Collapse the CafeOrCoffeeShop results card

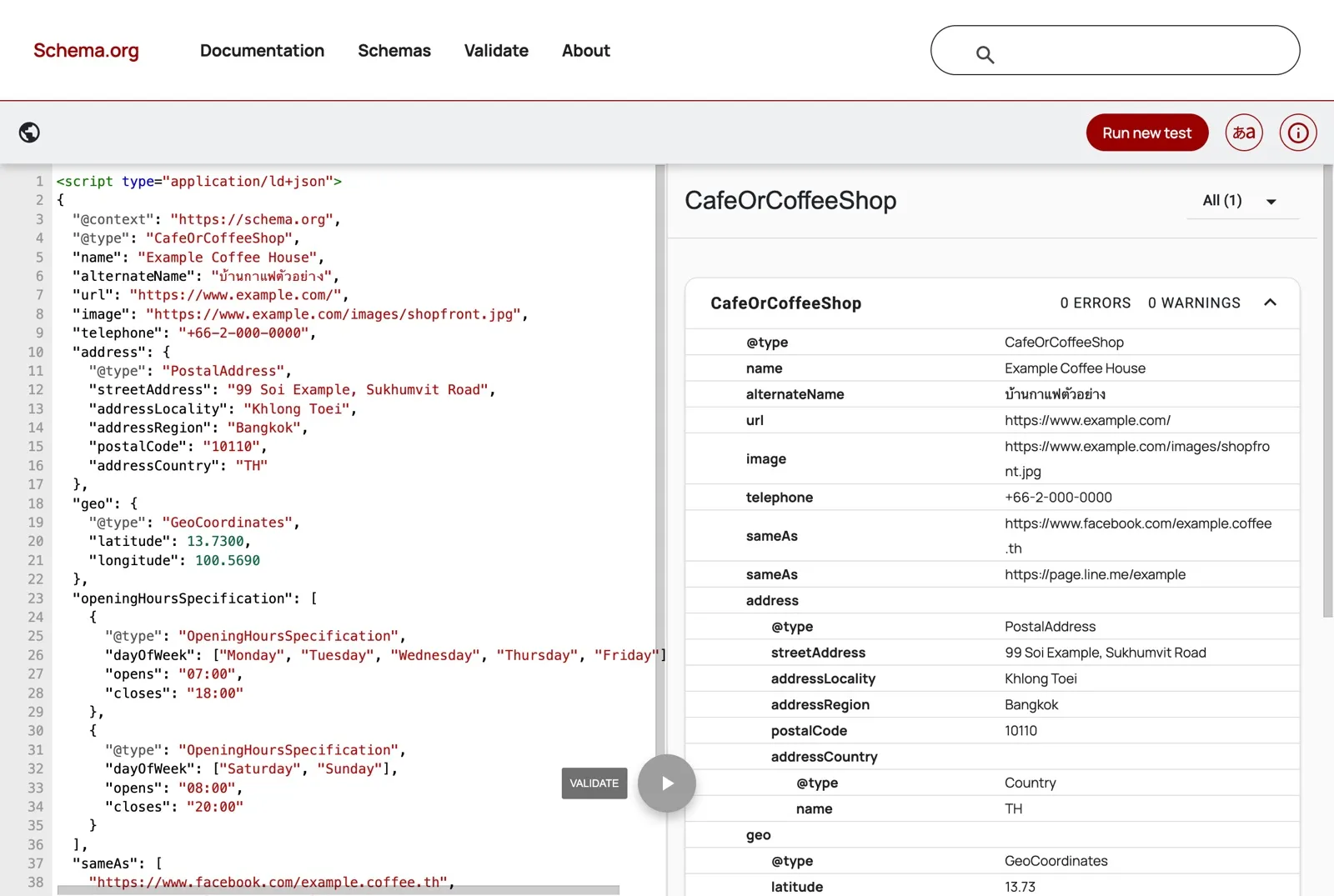1270,303
